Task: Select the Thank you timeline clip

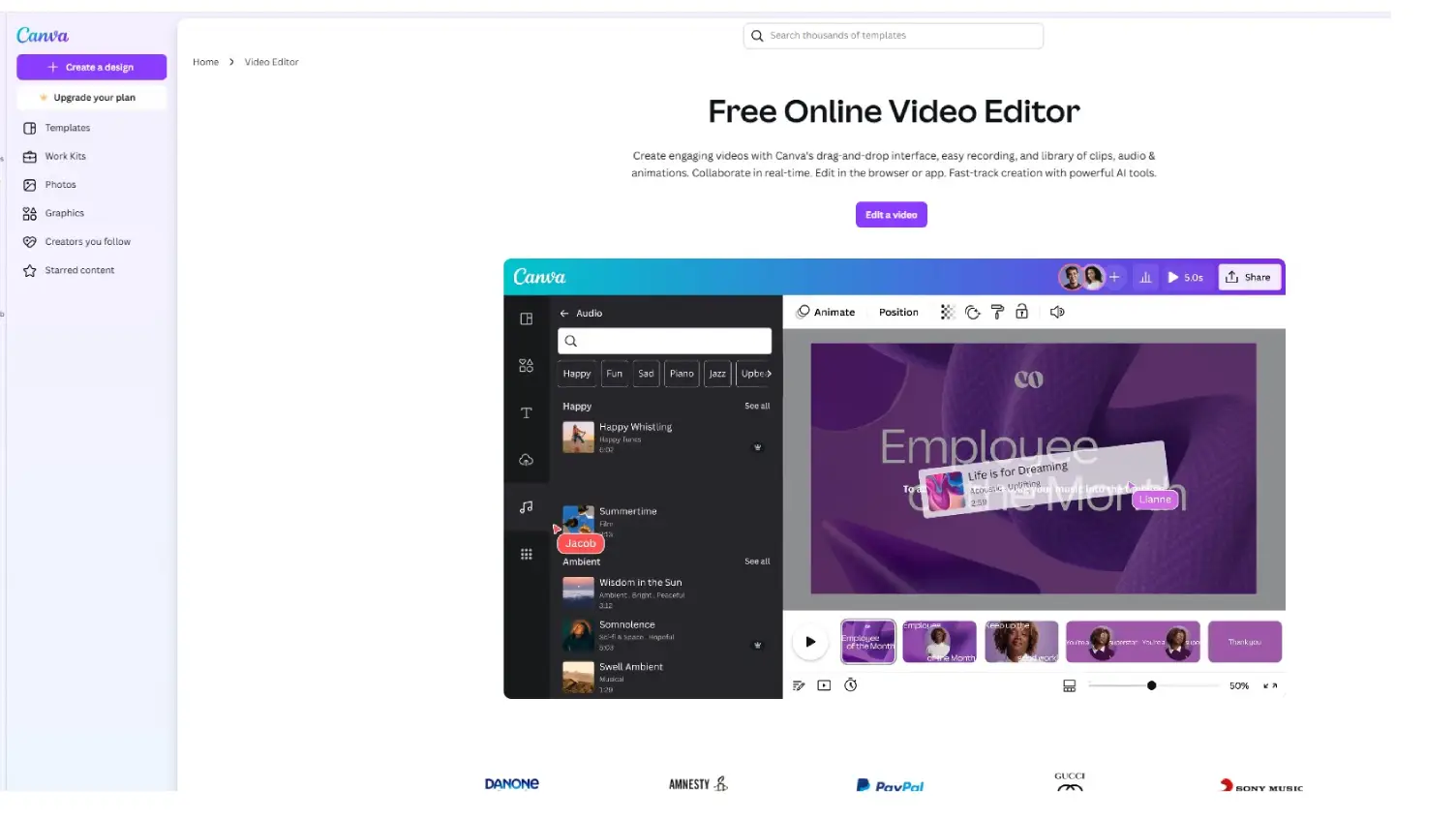Action: coord(1245,642)
